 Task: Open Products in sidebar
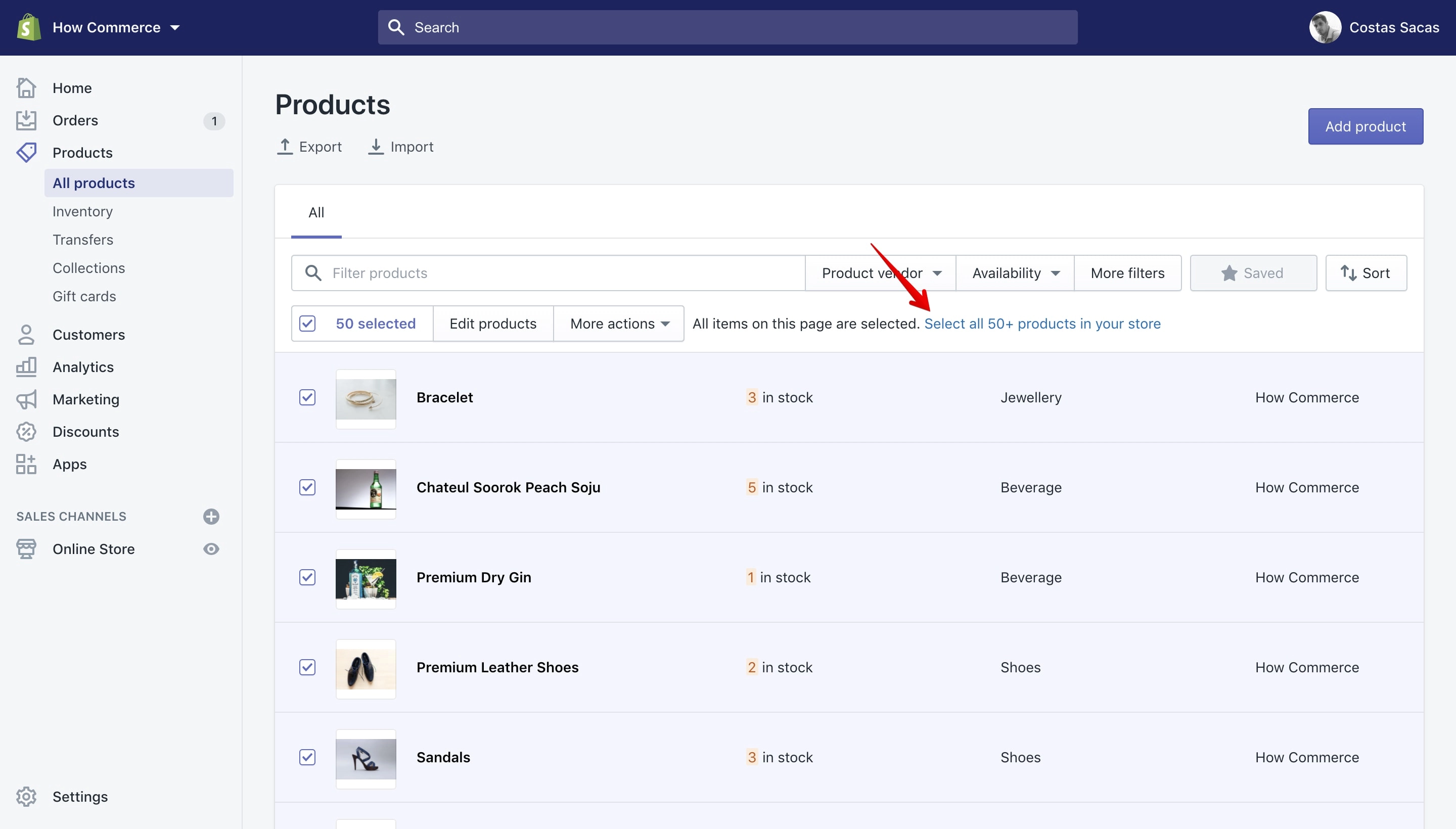pos(82,153)
